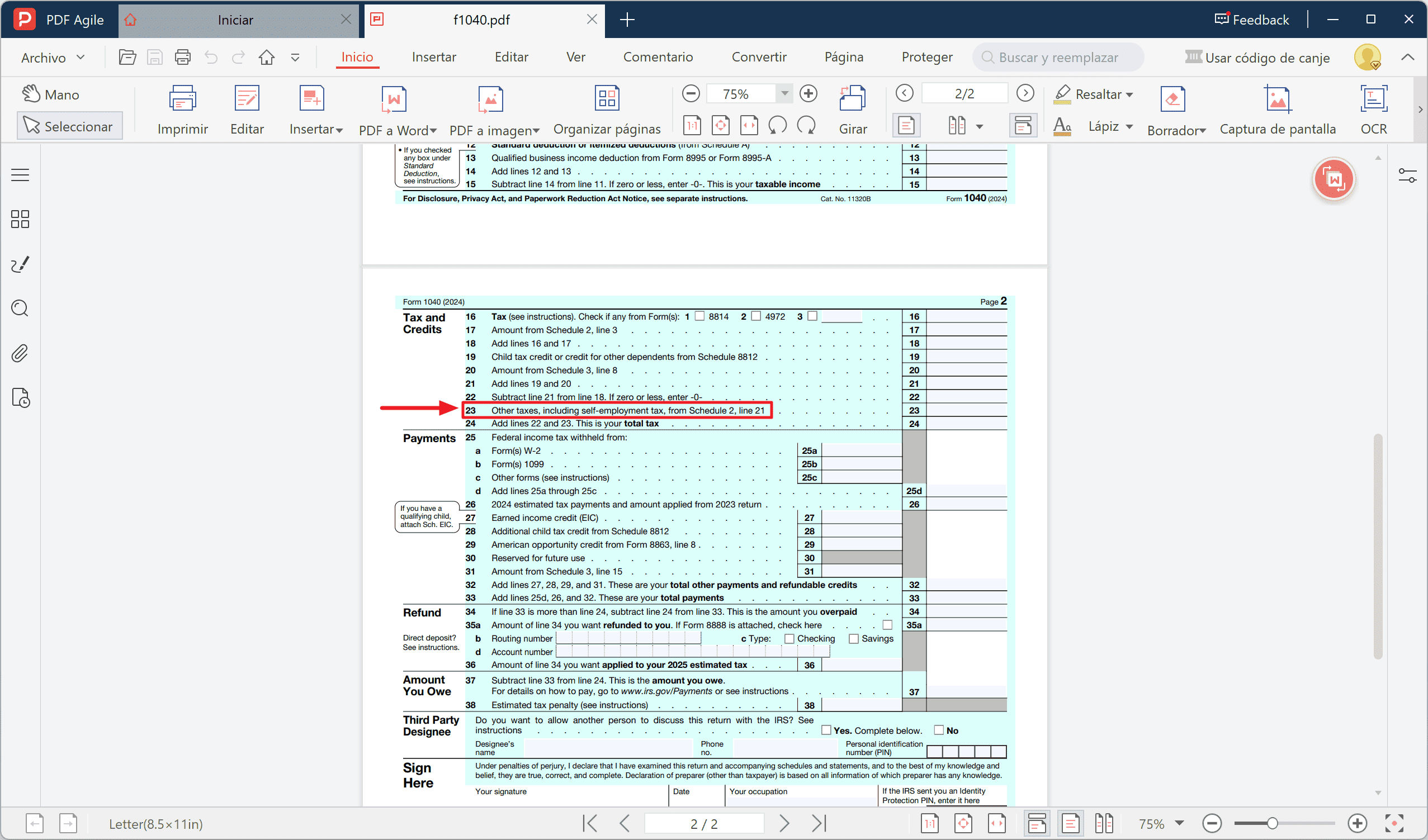Open attachments paperclip panel
This screenshot has width=1428, height=840.
click(20, 353)
